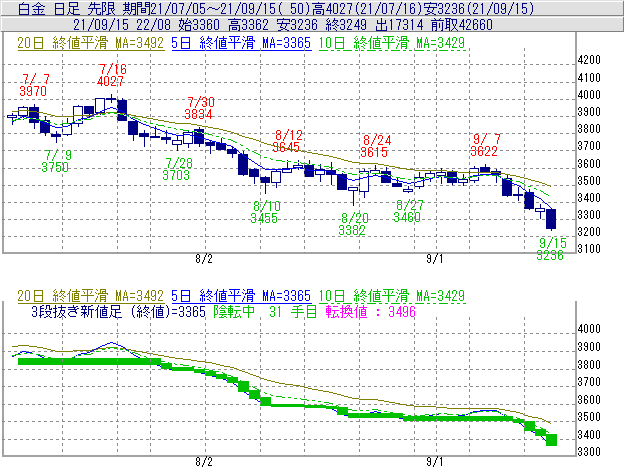Select 5日 終値平滑 legend above the lower chart
This screenshot has height=475, width=624.
(x=241, y=296)
